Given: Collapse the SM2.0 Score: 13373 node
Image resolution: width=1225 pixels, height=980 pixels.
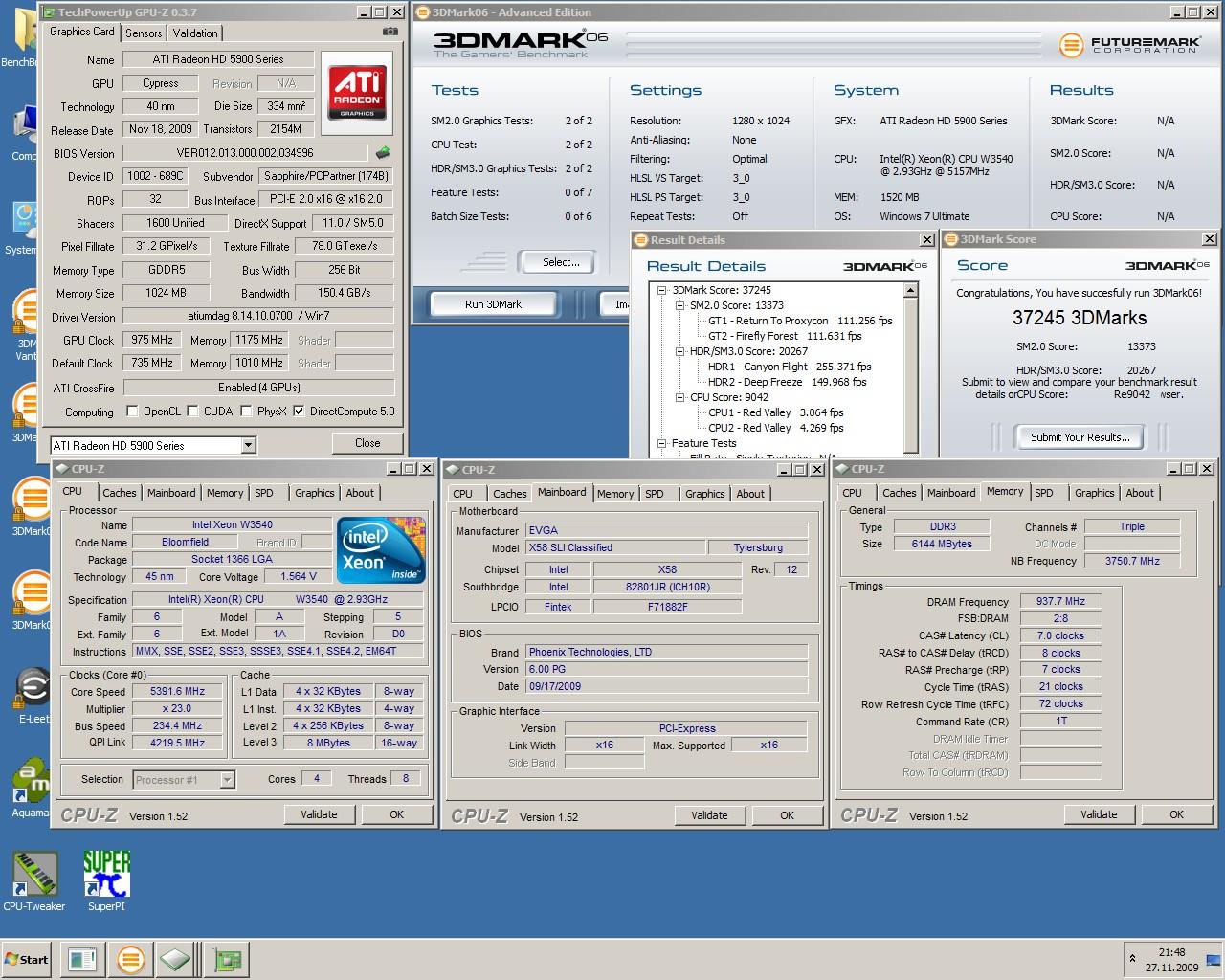Looking at the screenshot, I should tap(679, 305).
